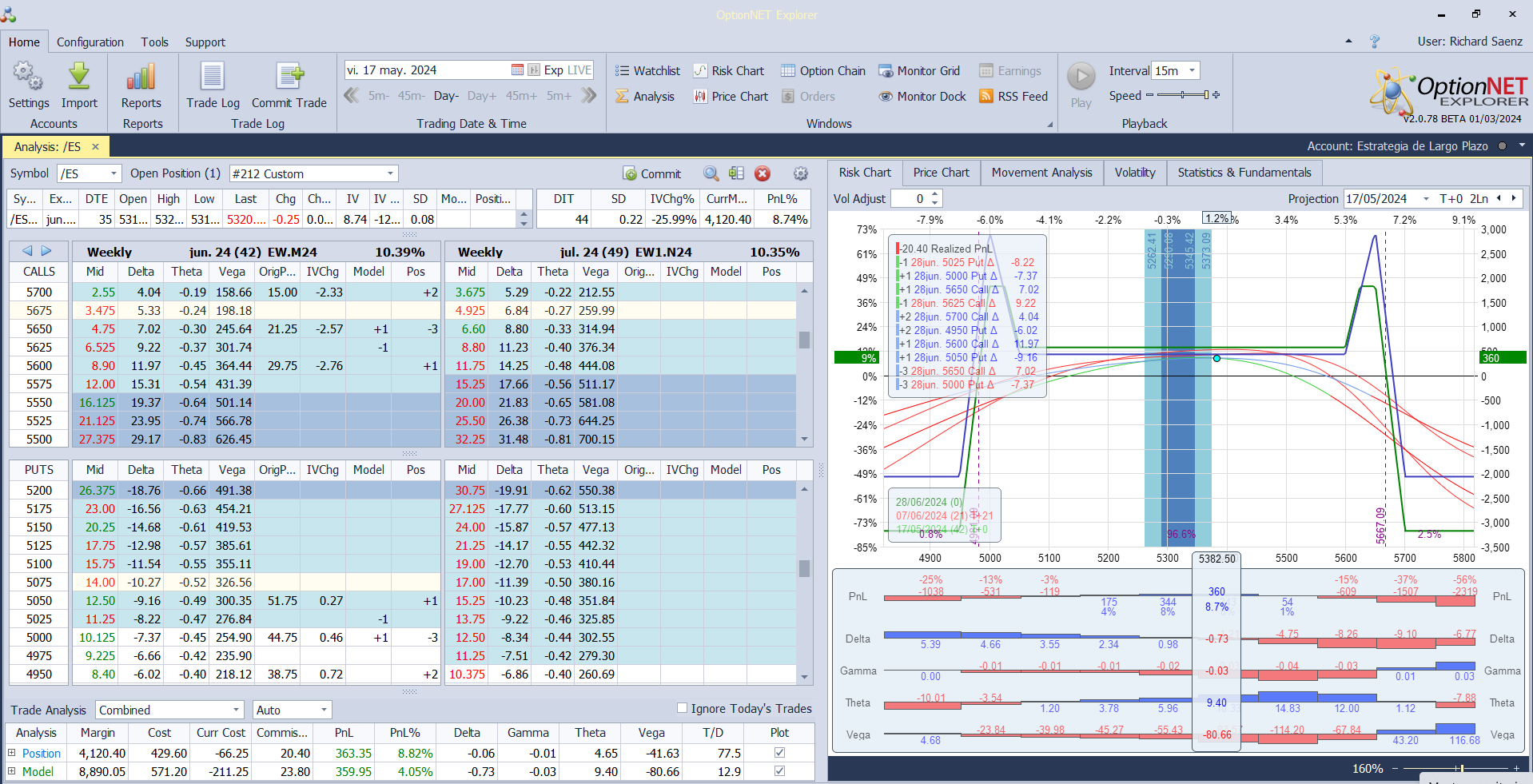The width and height of the screenshot is (1533, 784).
Task: Open Risk Chart from Windows group
Action: click(728, 71)
